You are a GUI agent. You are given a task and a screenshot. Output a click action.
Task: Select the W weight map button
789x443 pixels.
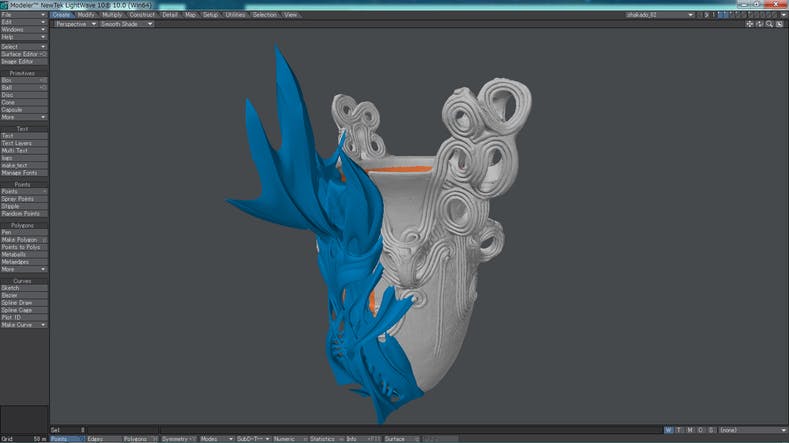(669, 430)
